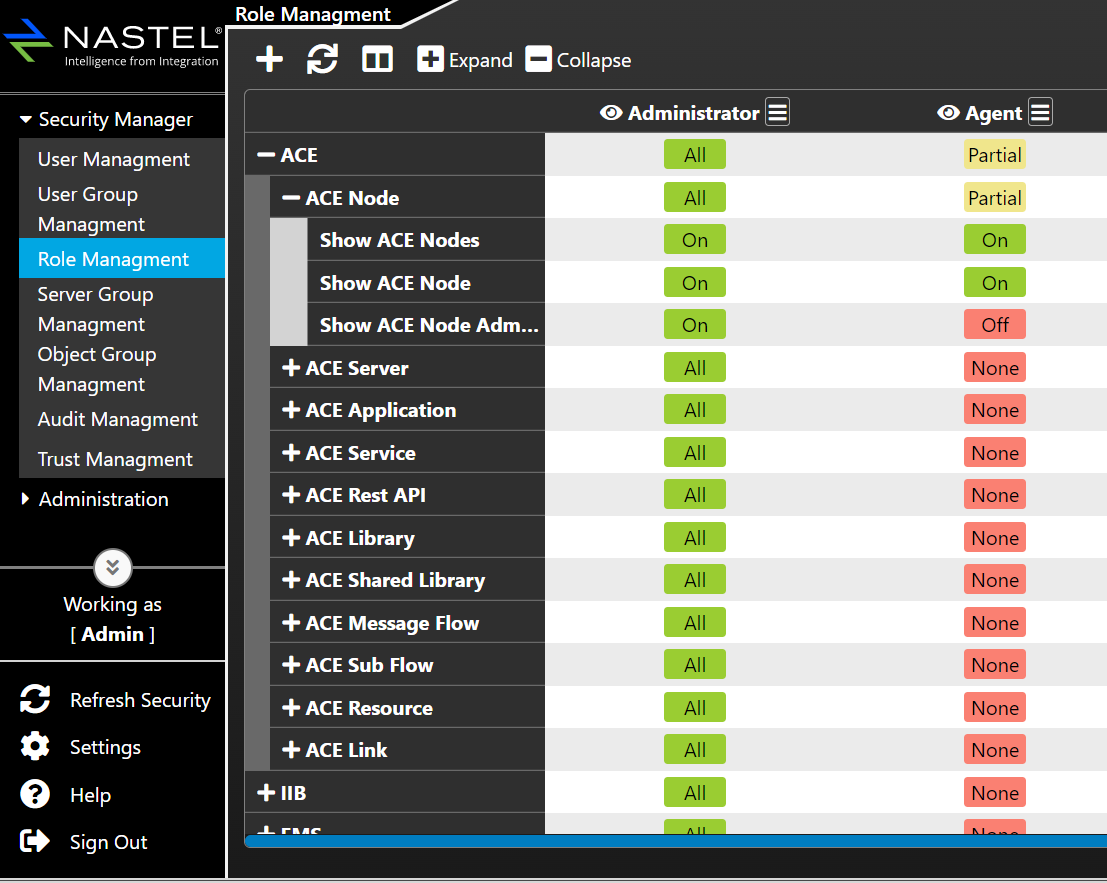Click Agent Partial badge in ACE row
This screenshot has width=1107, height=883.
[995, 155]
